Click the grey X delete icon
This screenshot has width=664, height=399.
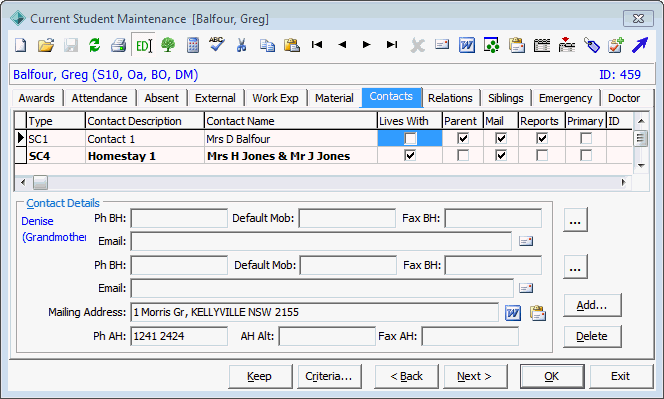tap(418, 45)
